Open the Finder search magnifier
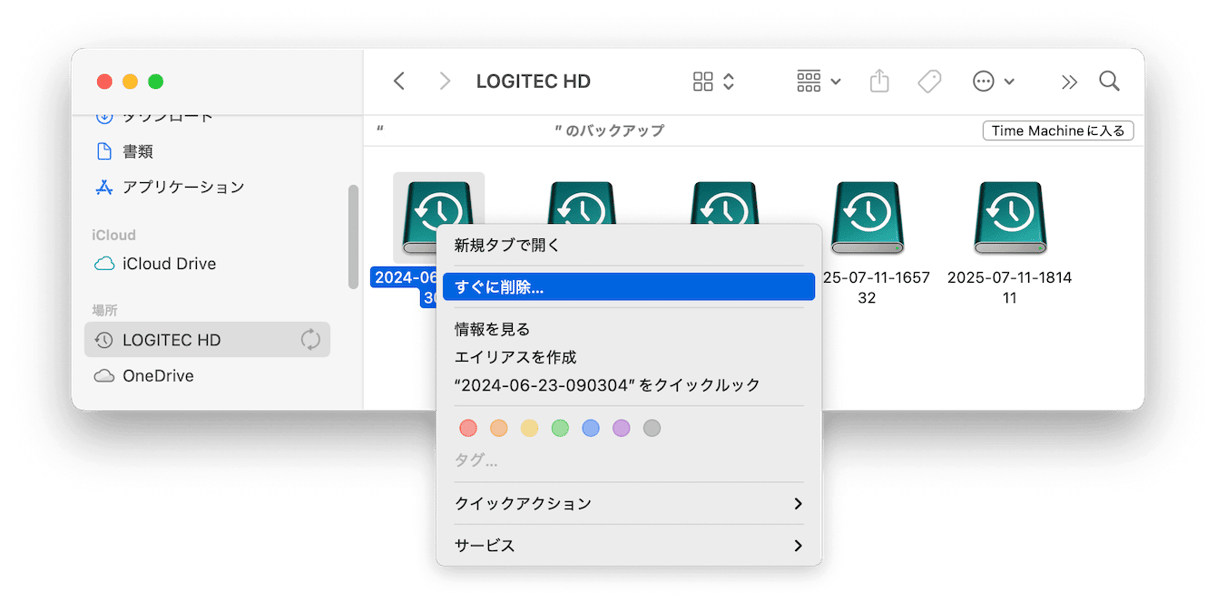Screen dimensions: 1216x600 coord(1109,82)
